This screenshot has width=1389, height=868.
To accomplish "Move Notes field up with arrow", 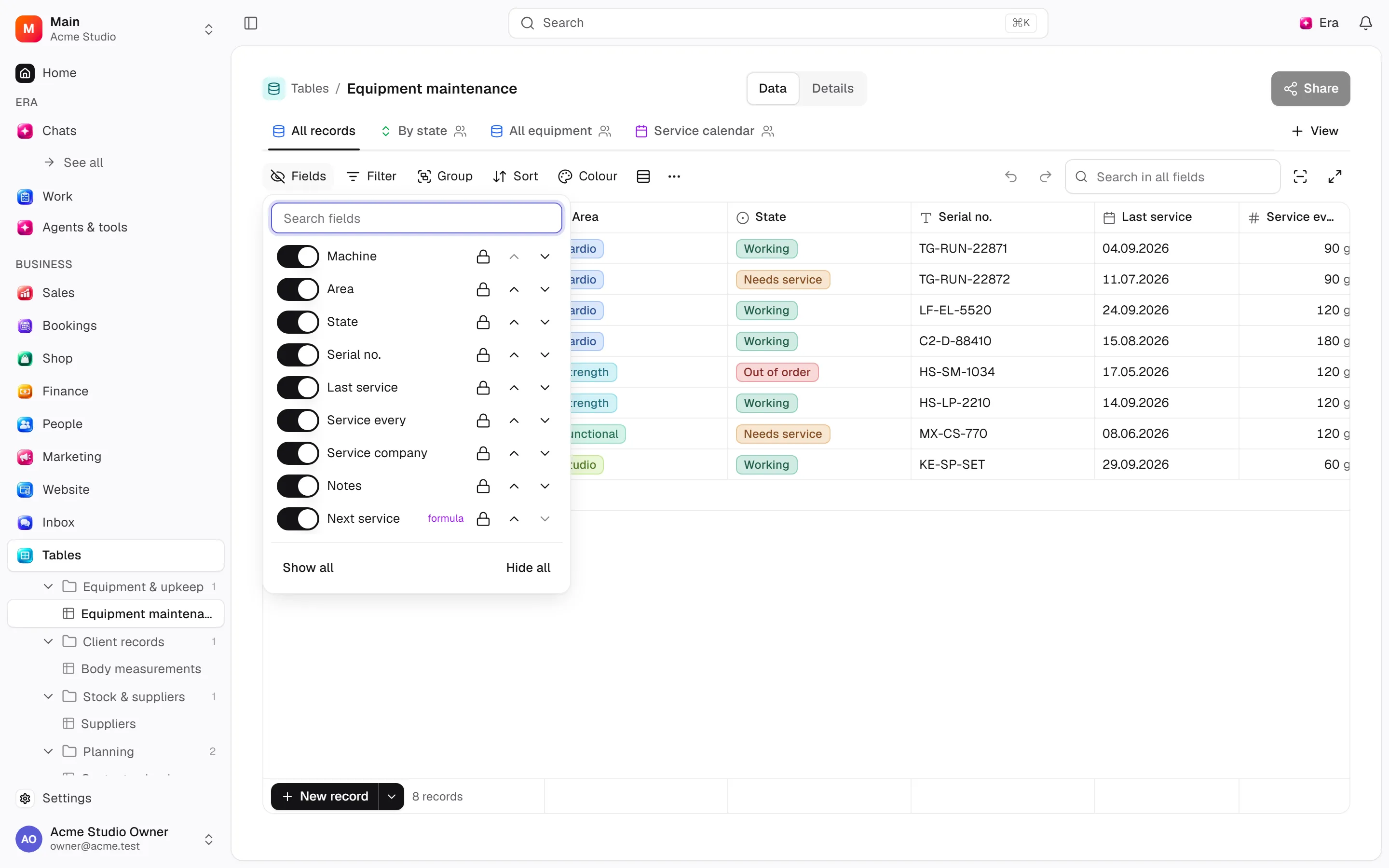I will [x=514, y=486].
